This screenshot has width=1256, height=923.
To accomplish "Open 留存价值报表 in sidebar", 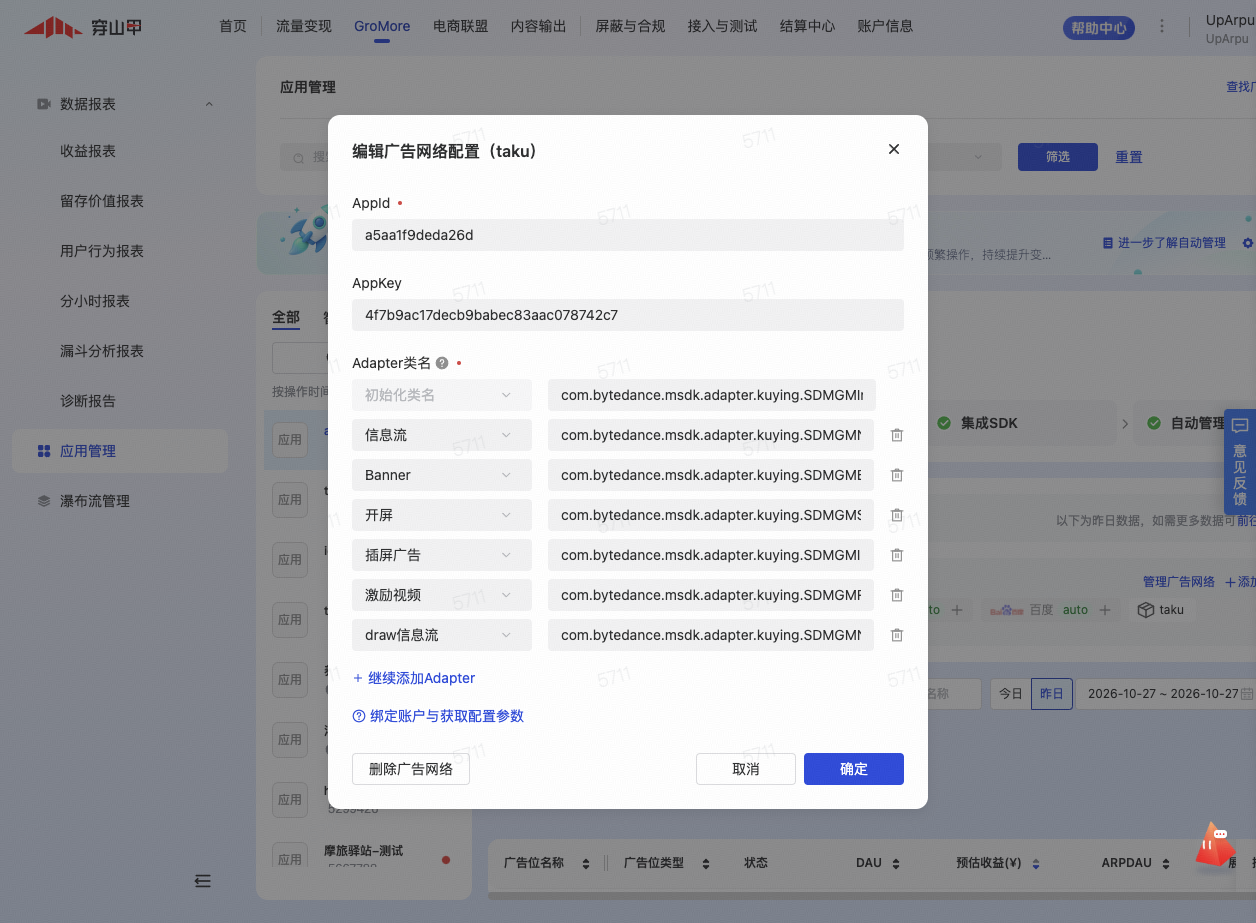I will coord(102,201).
